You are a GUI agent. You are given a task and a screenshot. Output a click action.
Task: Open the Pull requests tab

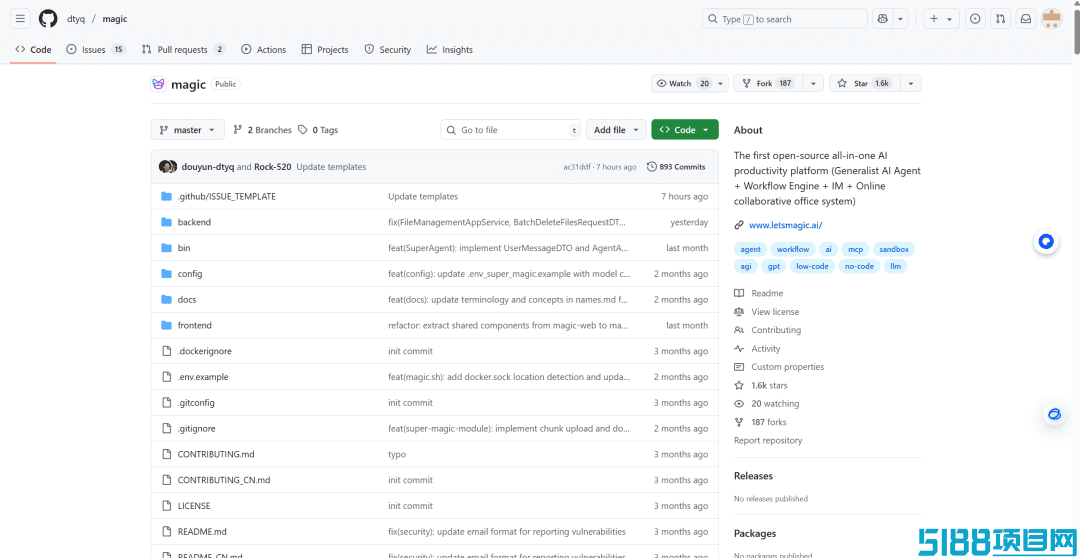click(183, 50)
